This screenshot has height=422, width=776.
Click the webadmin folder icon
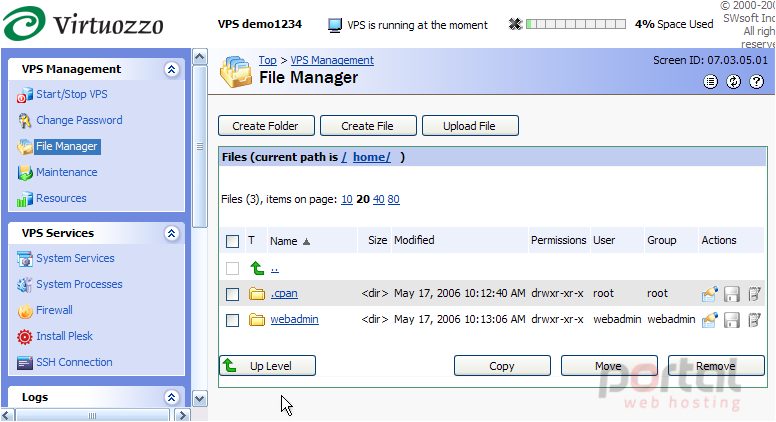(x=257, y=320)
